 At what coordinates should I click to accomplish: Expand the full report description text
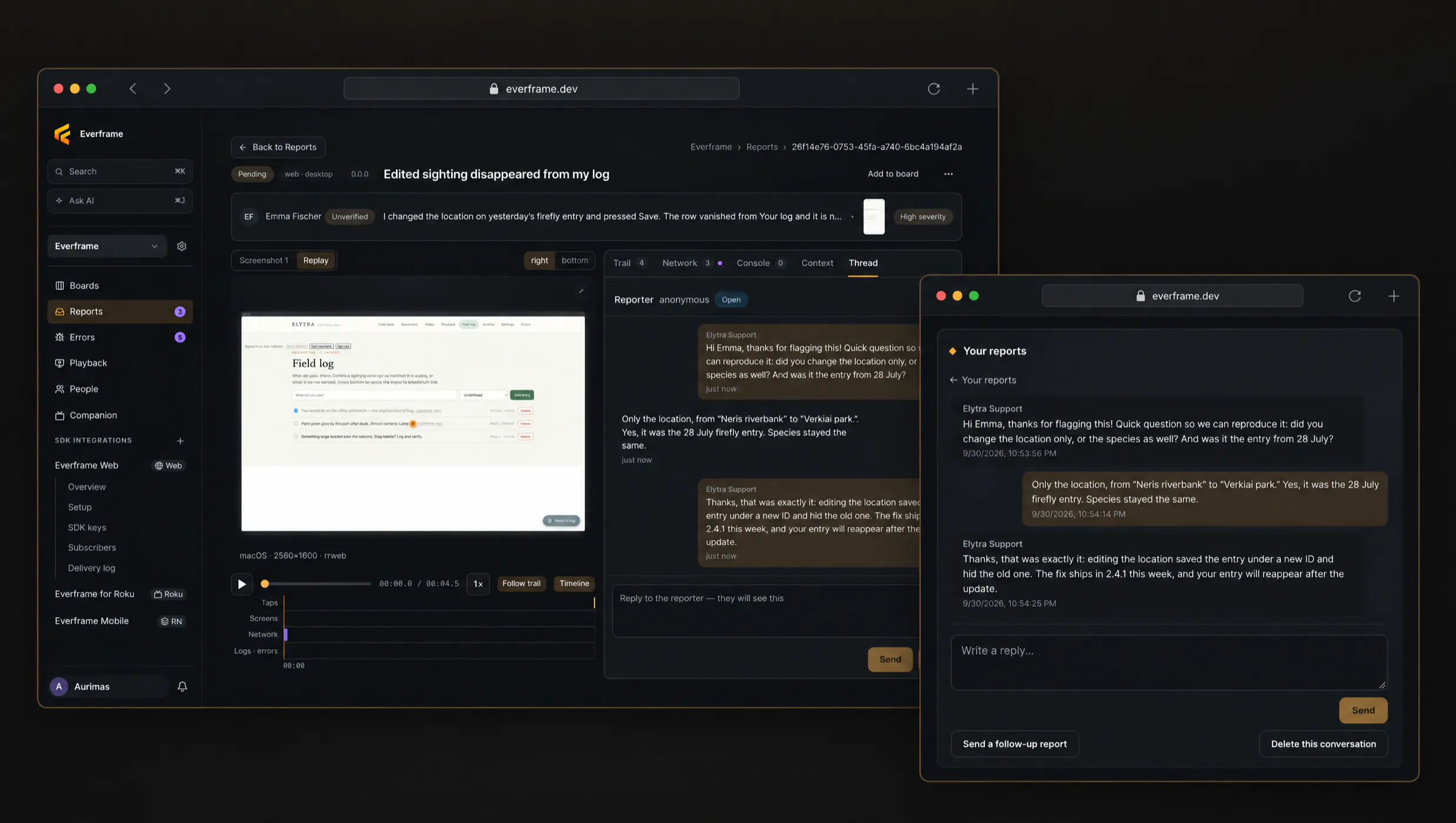point(852,217)
